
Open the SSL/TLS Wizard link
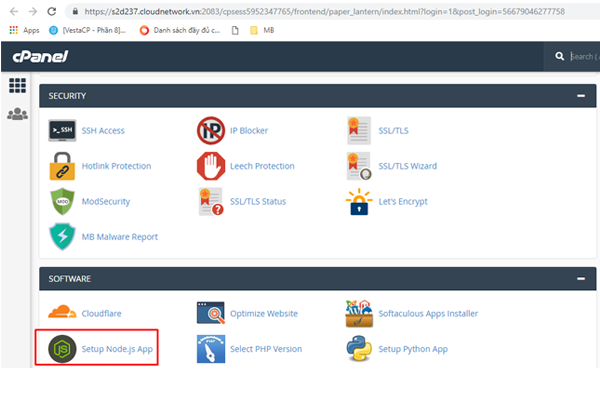(x=408, y=166)
